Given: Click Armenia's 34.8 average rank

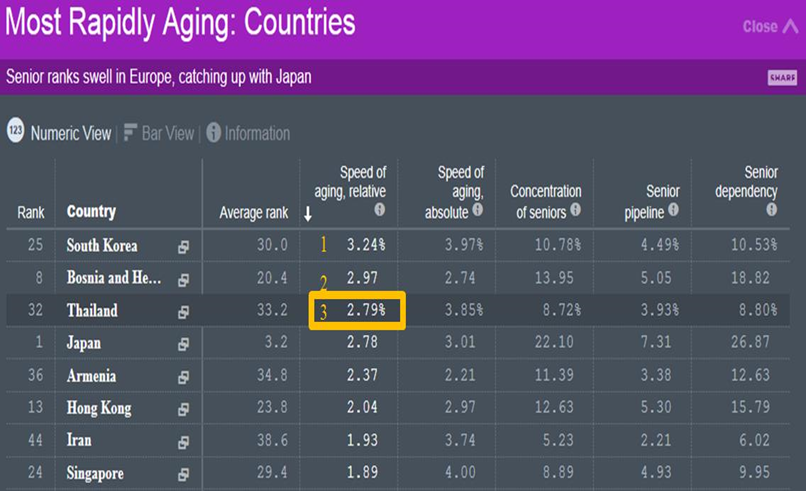Looking at the screenshot, I should 272,375.
